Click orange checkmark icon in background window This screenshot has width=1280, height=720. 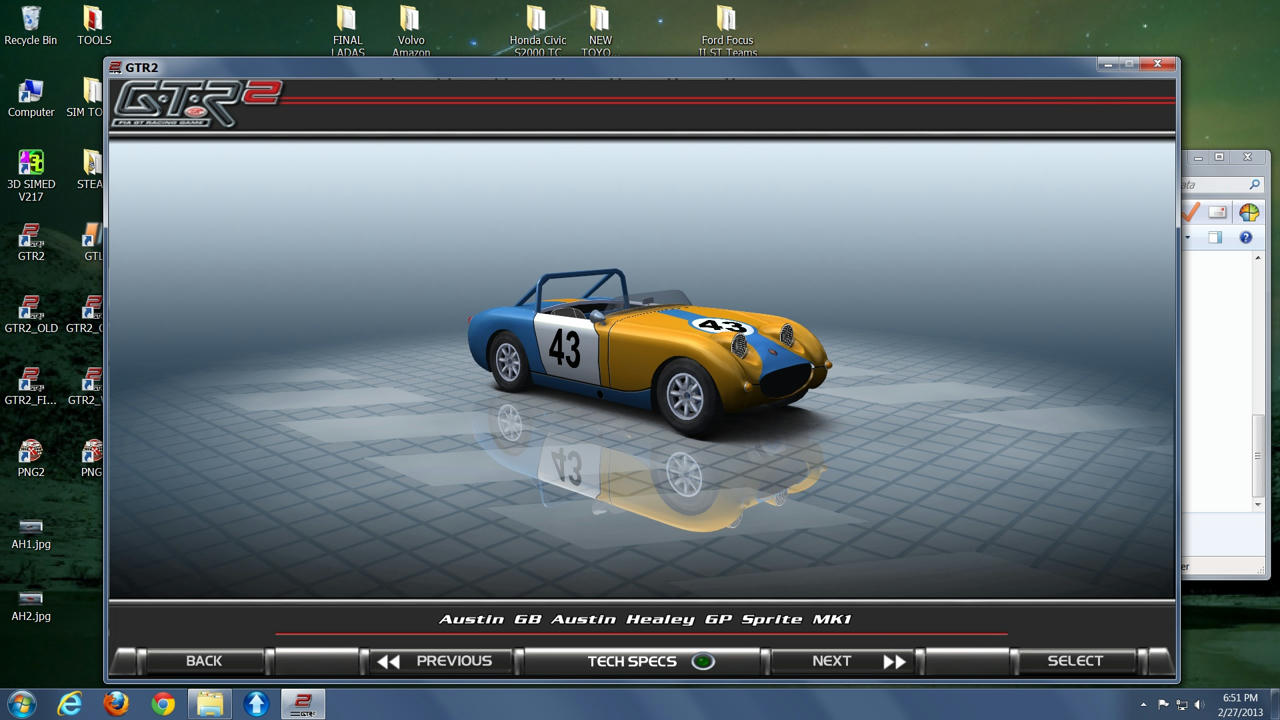[x=1191, y=212]
